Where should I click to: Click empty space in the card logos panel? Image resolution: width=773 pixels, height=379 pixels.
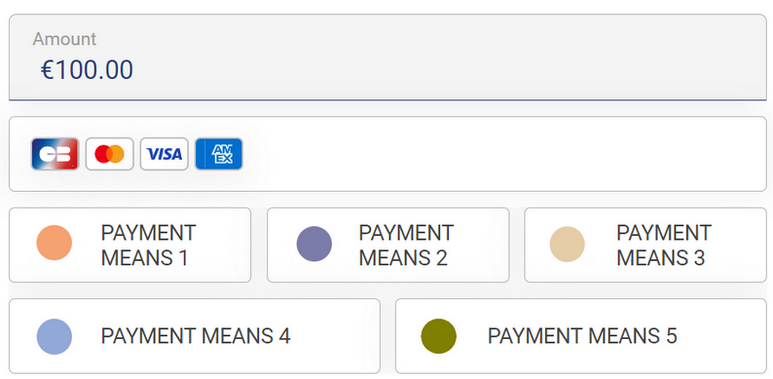[503, 154]
